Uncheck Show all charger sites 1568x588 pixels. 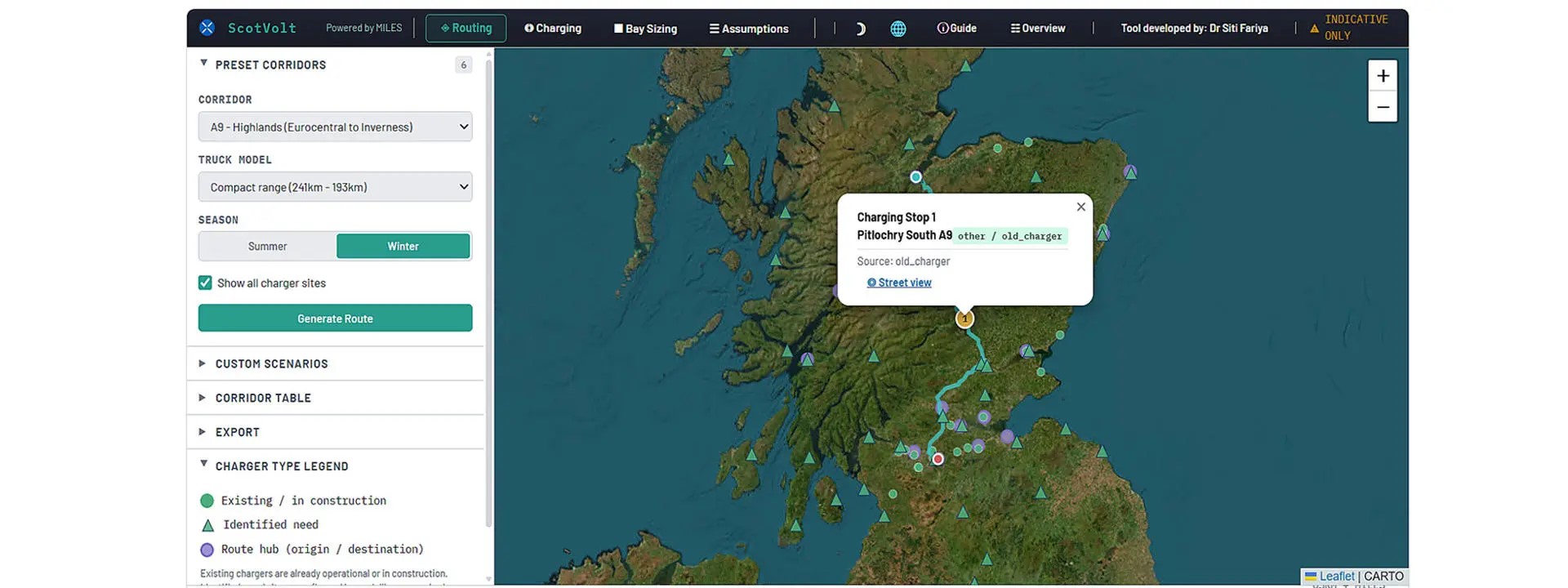[205, 283]
